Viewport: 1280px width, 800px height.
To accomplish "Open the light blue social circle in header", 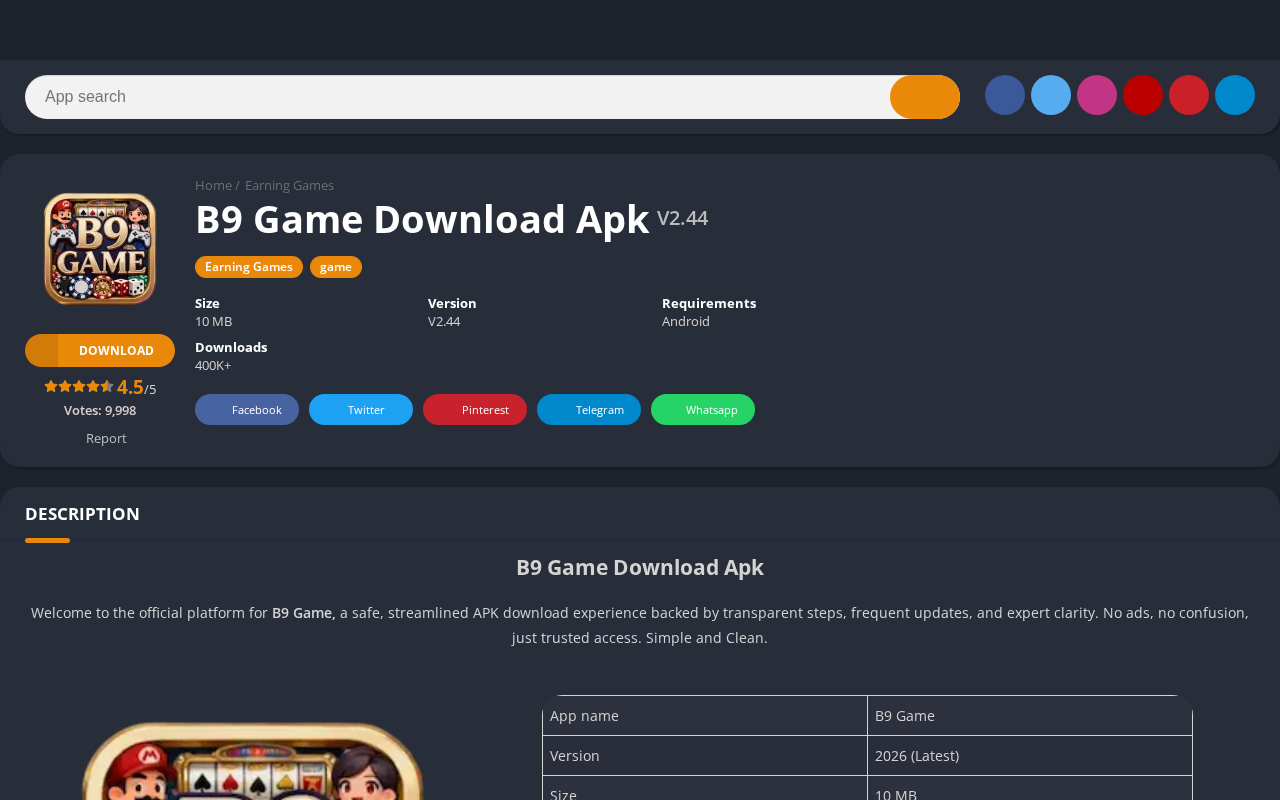I will click(x=1051, y=95).
